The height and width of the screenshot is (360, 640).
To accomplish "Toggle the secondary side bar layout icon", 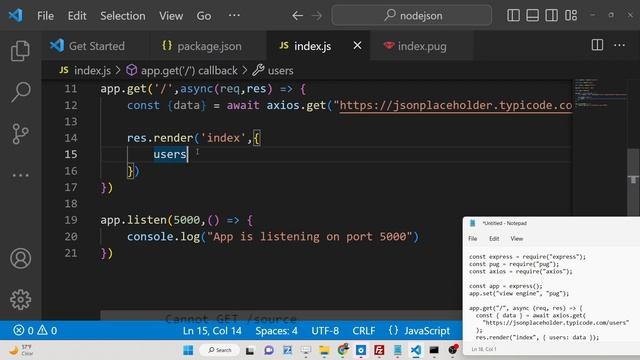I will point(551,16).
